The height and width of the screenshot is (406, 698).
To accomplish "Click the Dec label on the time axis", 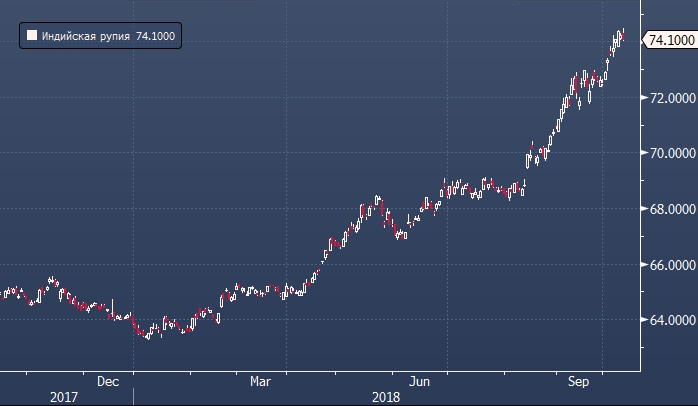I will tap(109, 381).
